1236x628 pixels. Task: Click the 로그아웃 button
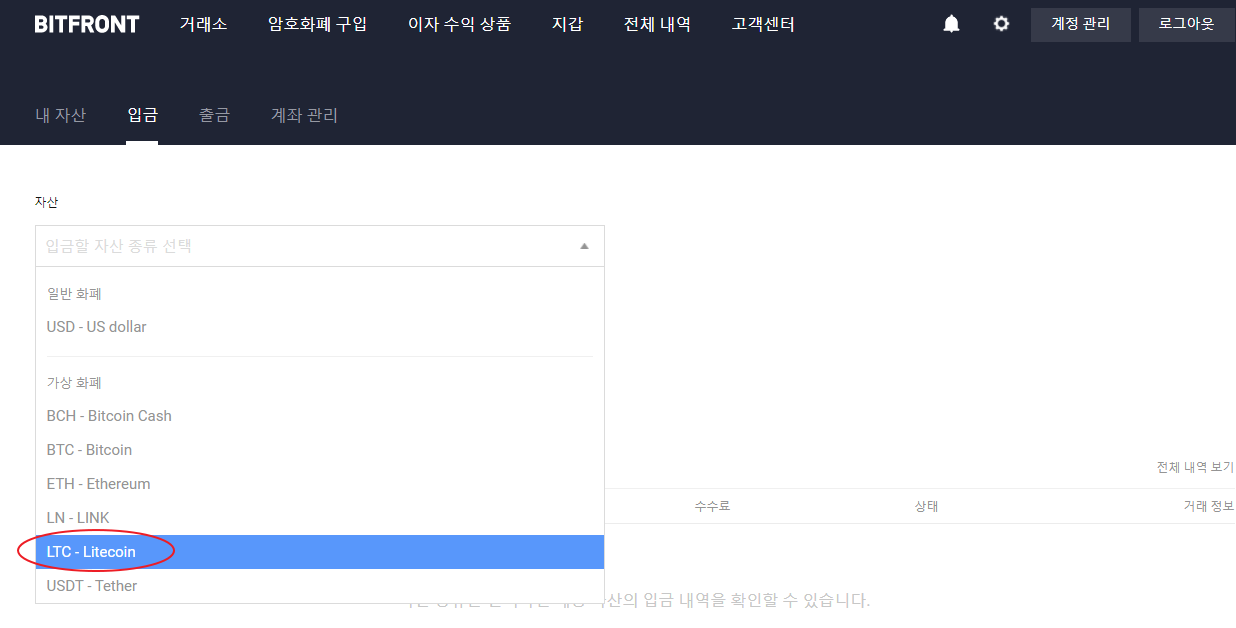[1187, 25]
